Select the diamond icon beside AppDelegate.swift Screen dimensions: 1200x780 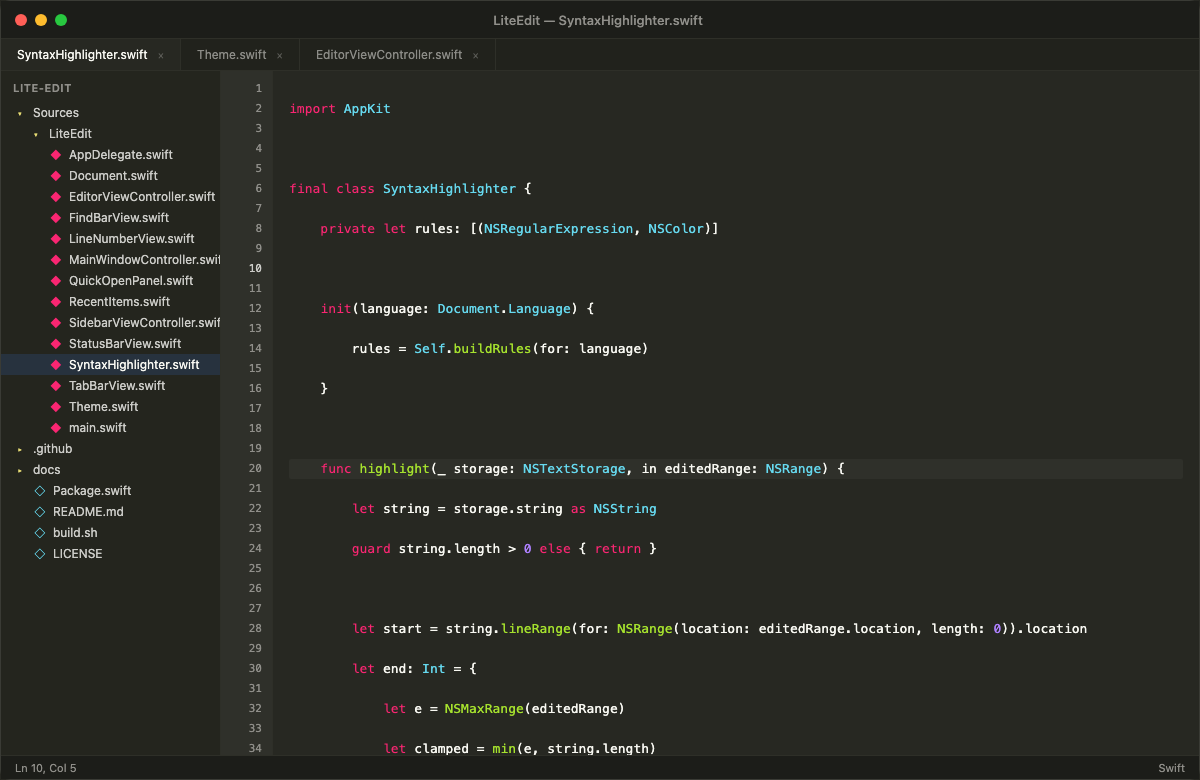click(x=55, y=154)
